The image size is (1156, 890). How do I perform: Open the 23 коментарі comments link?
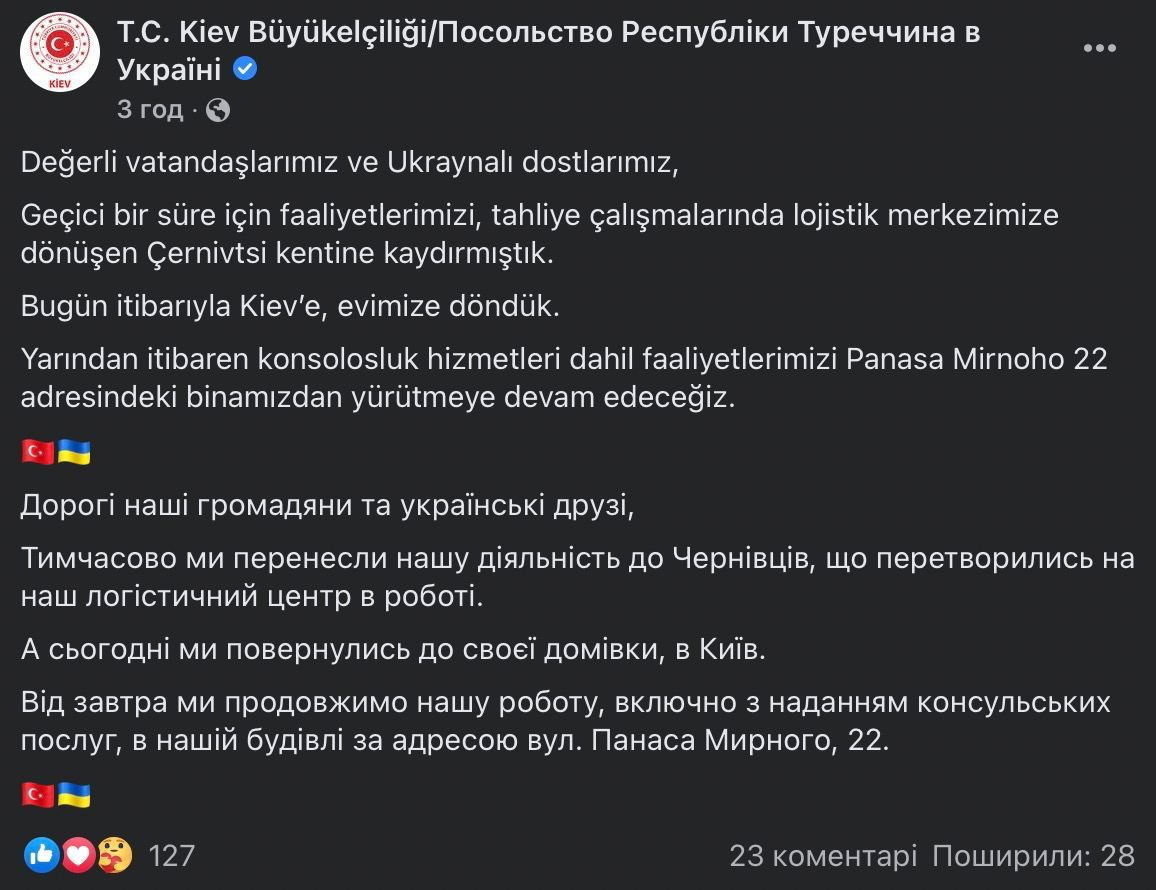tap(823, 856)
